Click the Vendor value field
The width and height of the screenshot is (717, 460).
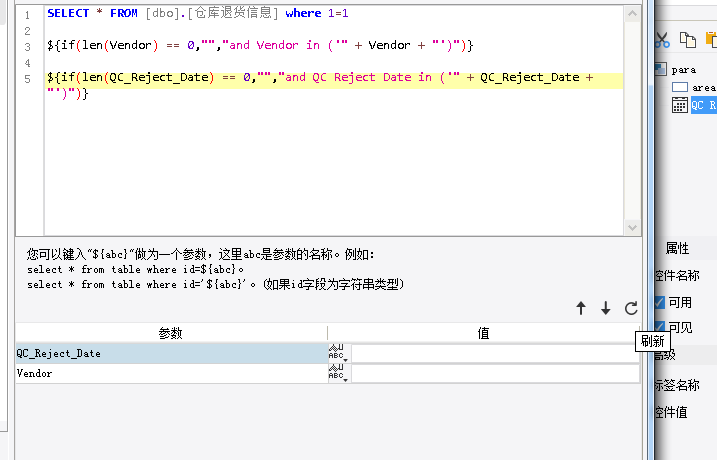coord(495,374)
